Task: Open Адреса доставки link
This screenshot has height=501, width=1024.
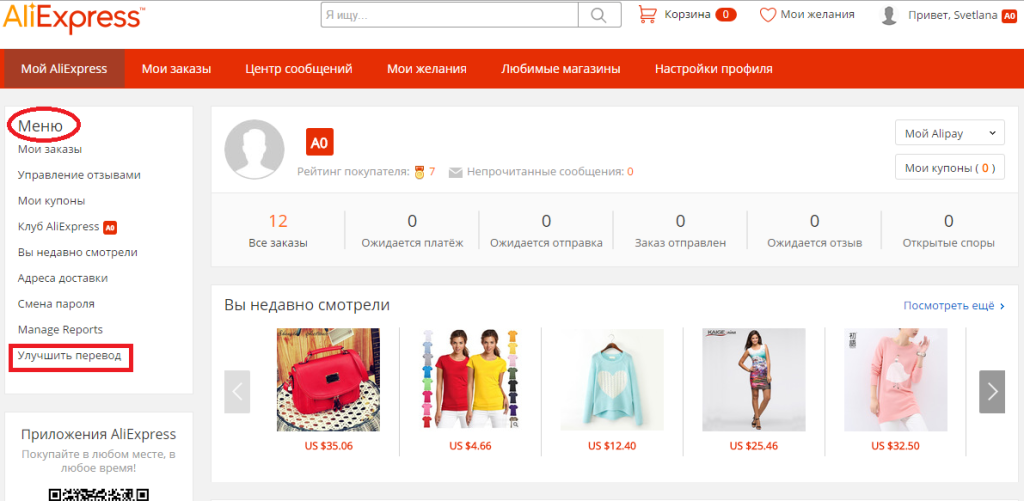Action: point(63,278)
